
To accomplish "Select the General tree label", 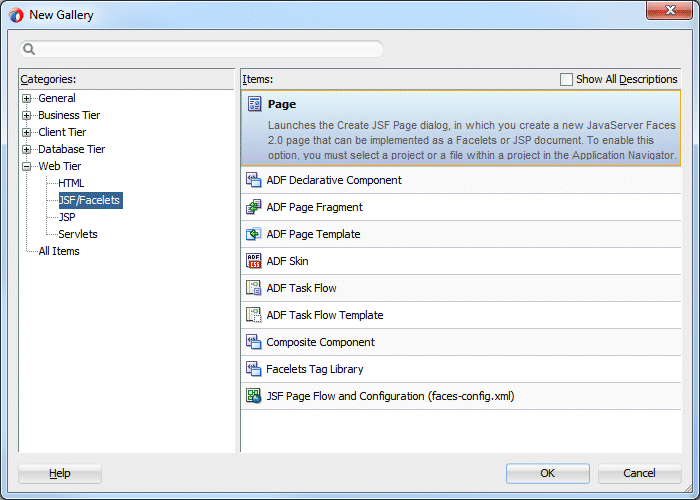I will [57, 98].
